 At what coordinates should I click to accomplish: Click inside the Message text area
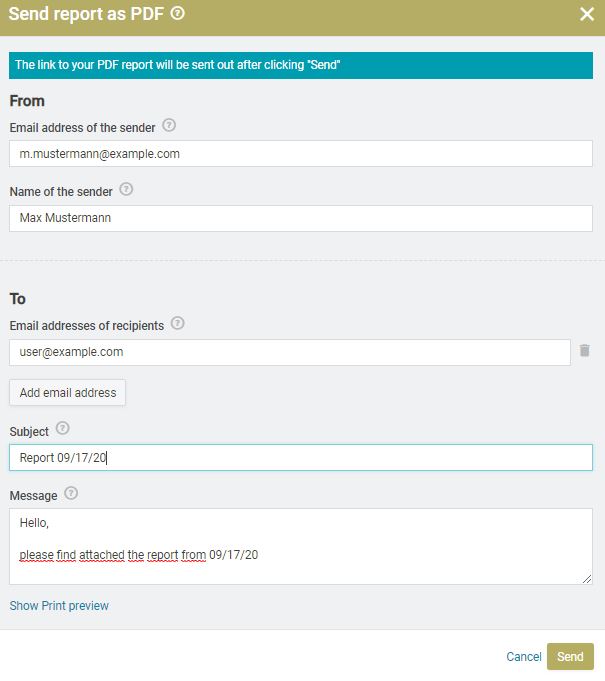pyautogui.click(x=301, y=546)
